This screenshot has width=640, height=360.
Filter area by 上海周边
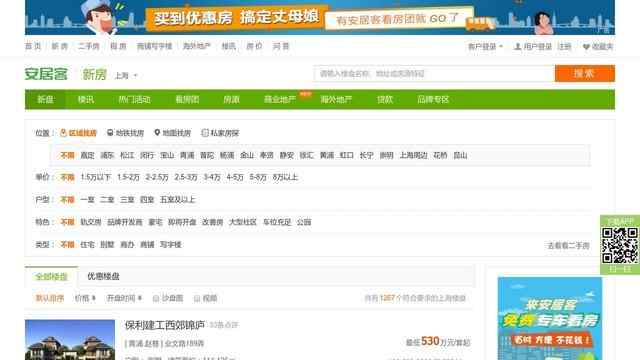(413, 155)
